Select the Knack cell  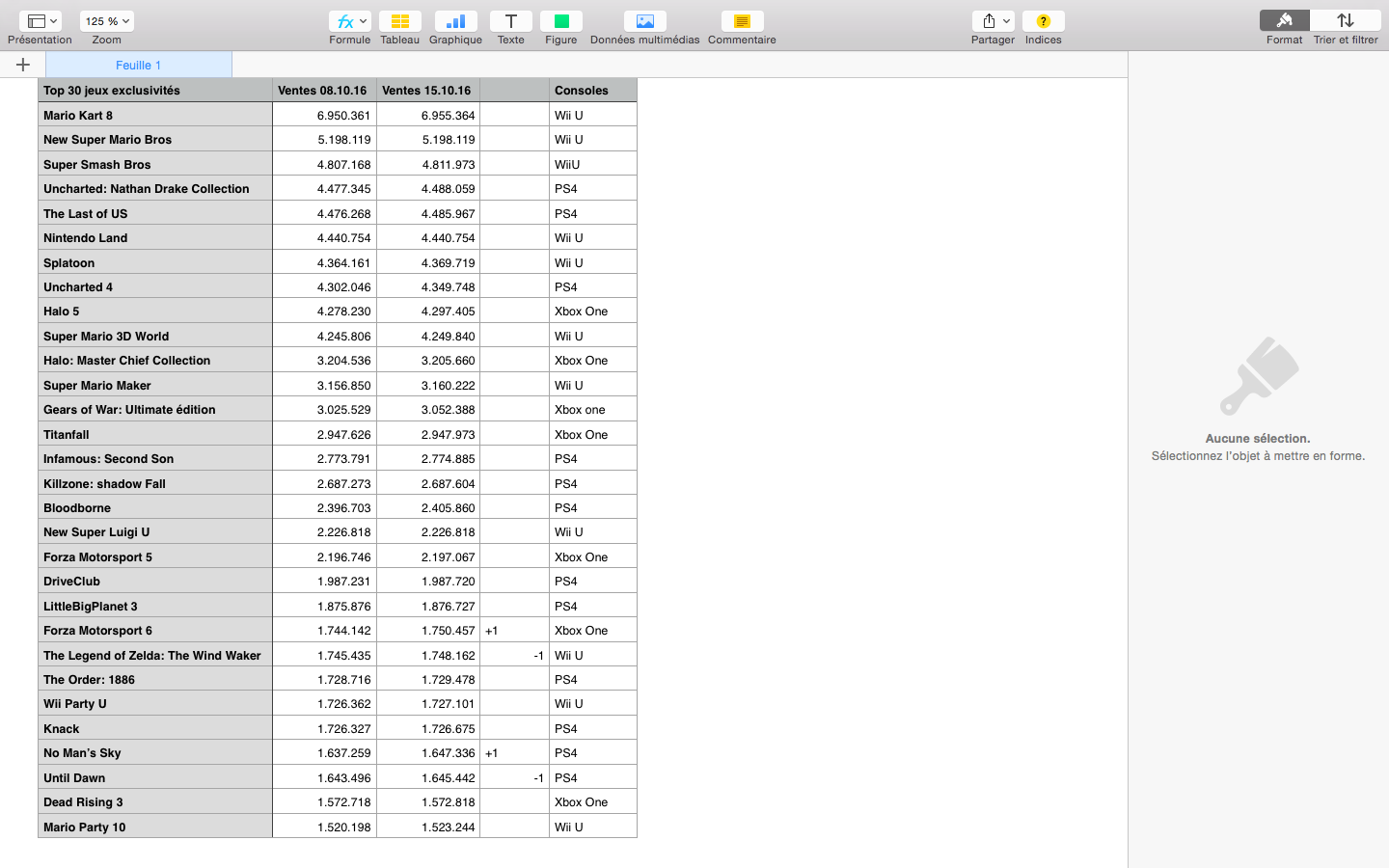point(155,728)
